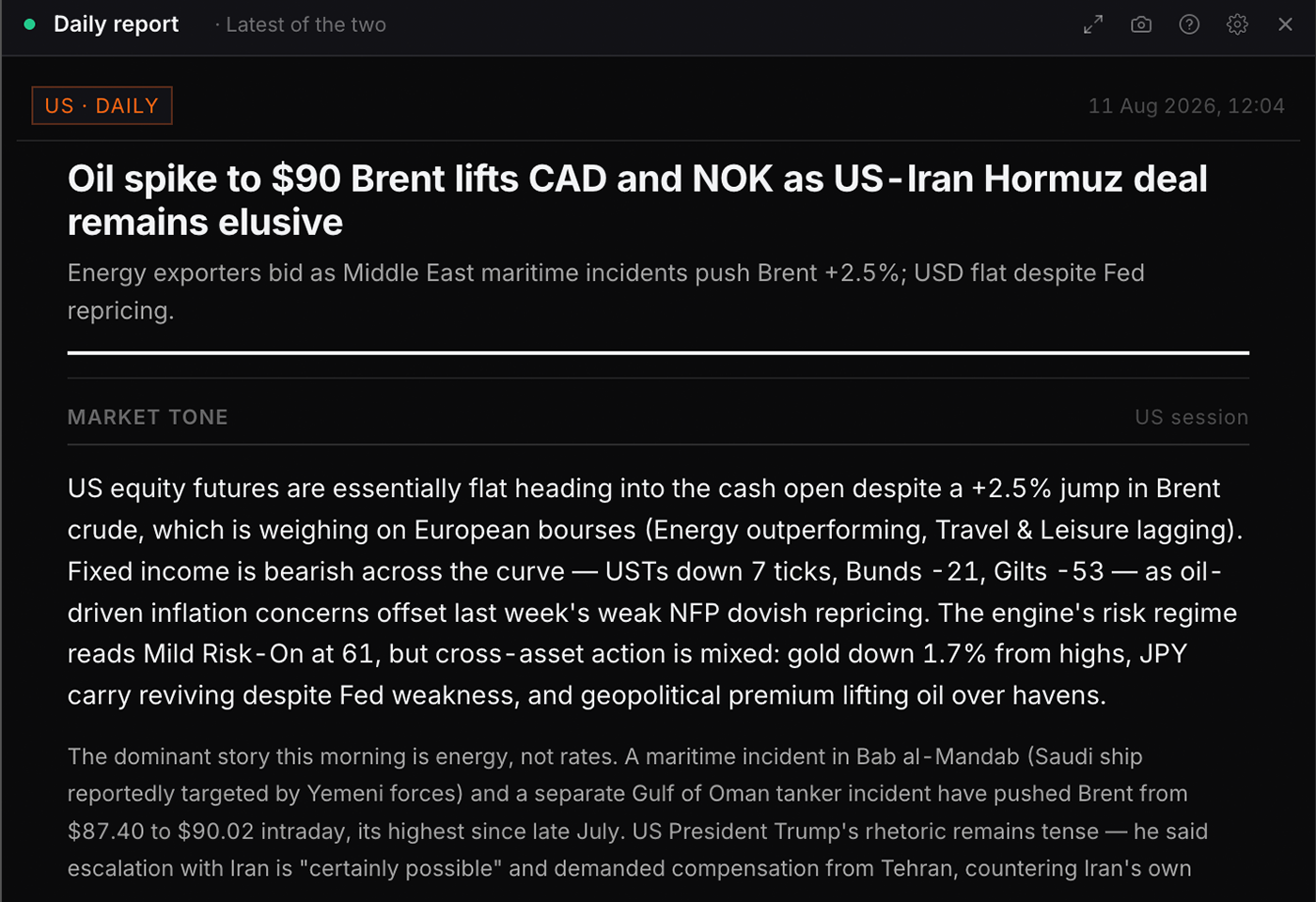Click the green status dot
1316x902 pixels.
30,24
